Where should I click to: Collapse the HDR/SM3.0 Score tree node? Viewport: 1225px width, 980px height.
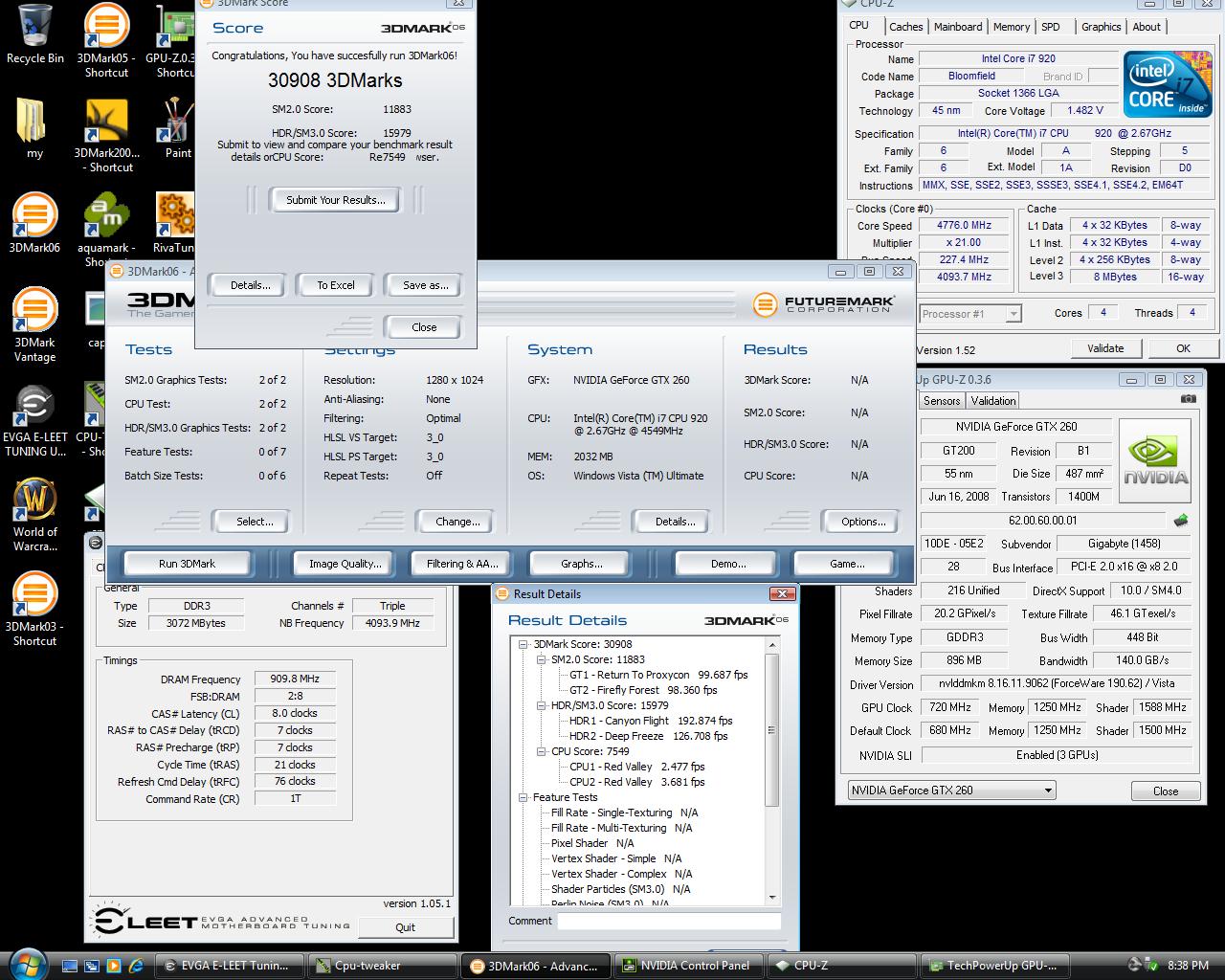(x=542, y=705)
